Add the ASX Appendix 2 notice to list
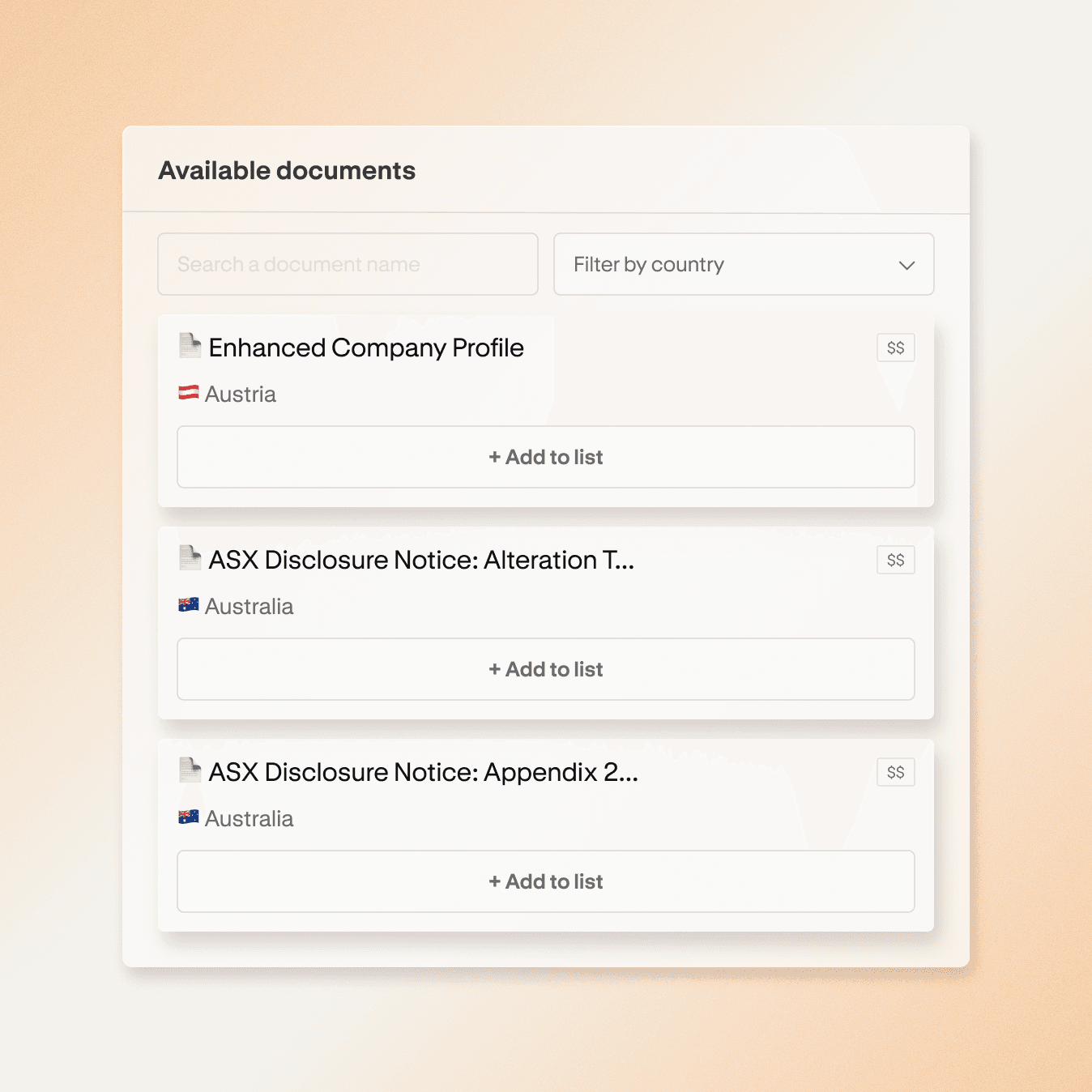This screenshot has width=1092, height=1092. [546, 882]
